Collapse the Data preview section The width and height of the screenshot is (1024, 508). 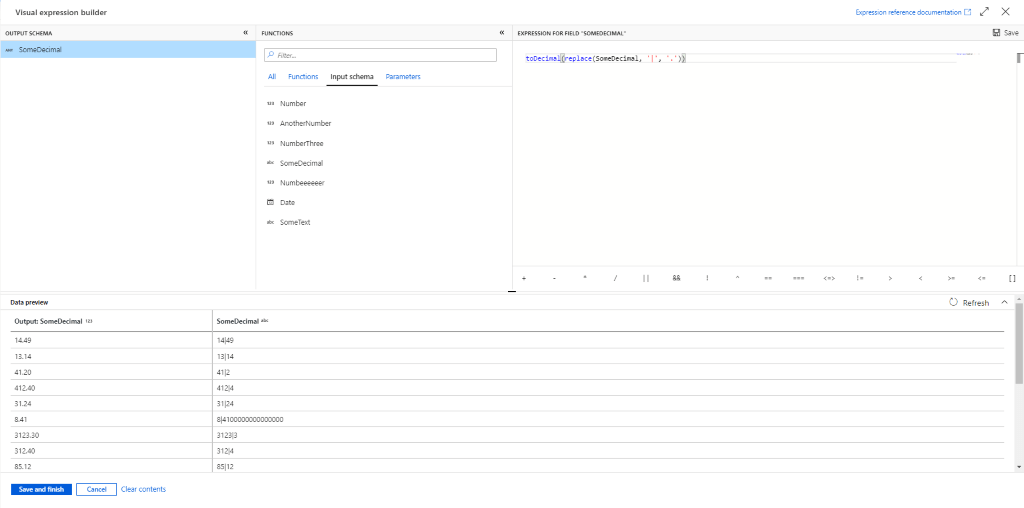click(1004, 302)
